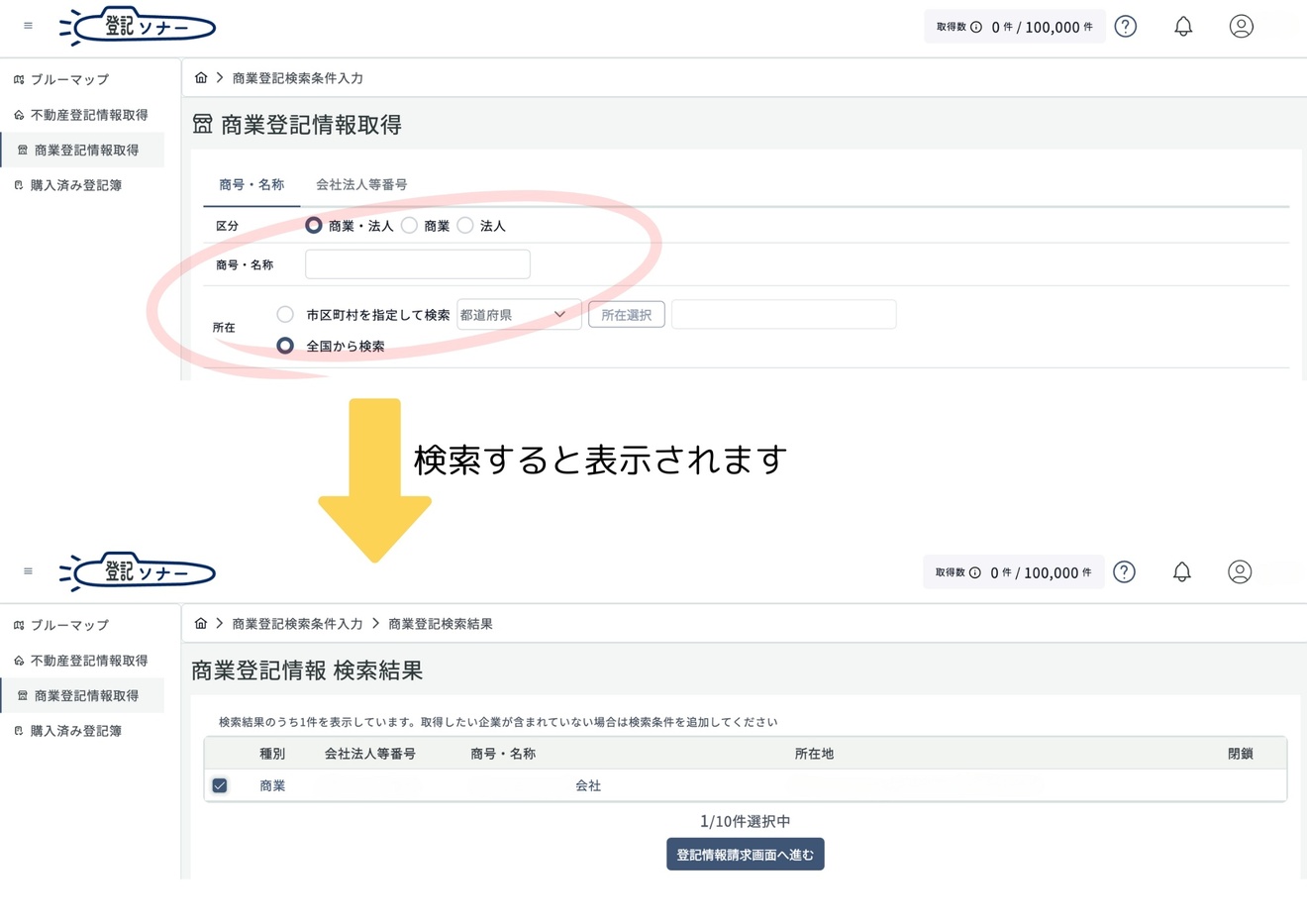The height and width of the screenshot is (924, 1307).
Task: Click 会社法人等番号 column header
Action: click(370, 754)
